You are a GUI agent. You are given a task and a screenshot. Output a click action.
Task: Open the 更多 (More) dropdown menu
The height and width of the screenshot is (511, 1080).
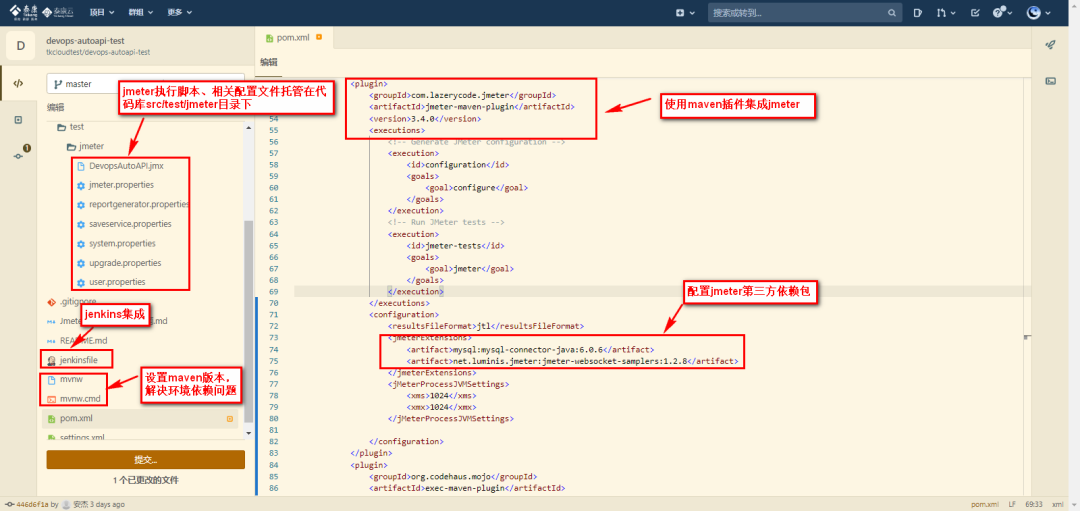[180, 13]
